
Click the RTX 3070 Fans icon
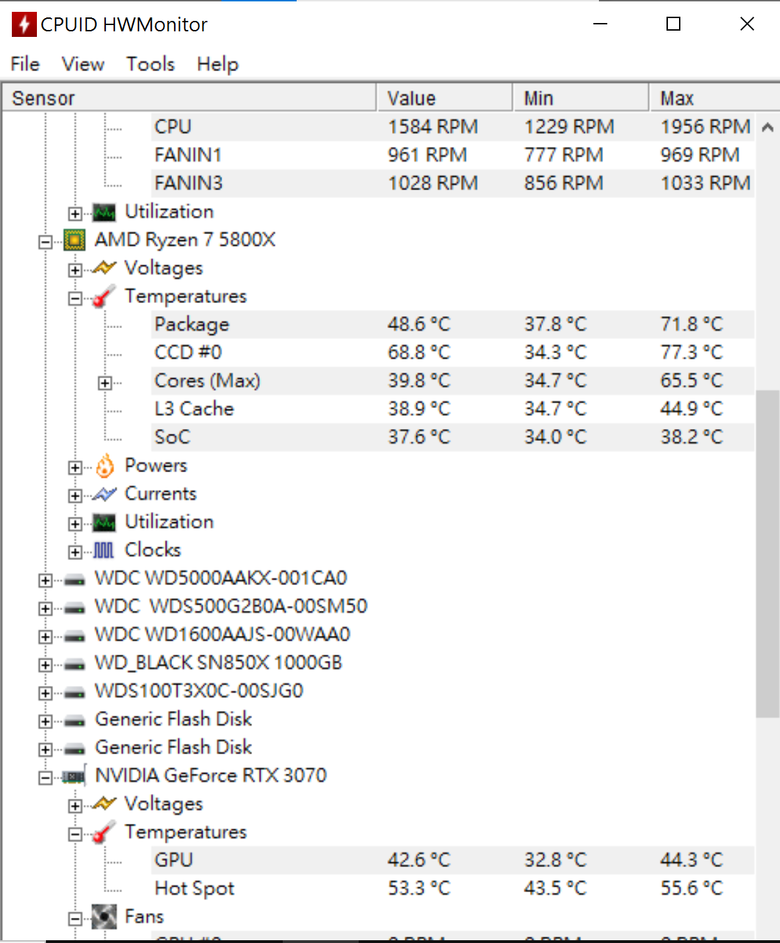click(104, 917)
